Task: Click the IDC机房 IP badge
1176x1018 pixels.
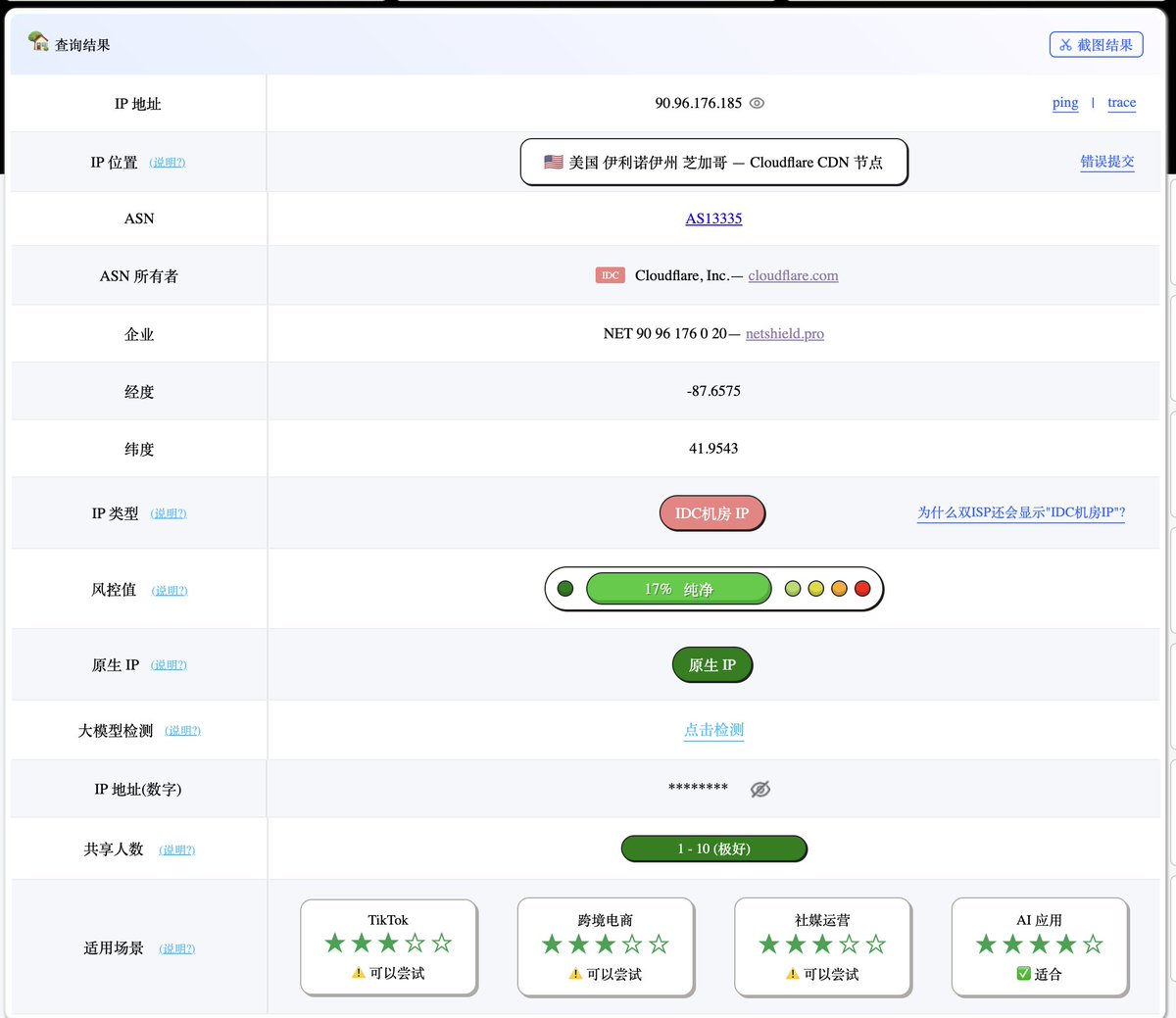Action: click(x=711, y=513)
